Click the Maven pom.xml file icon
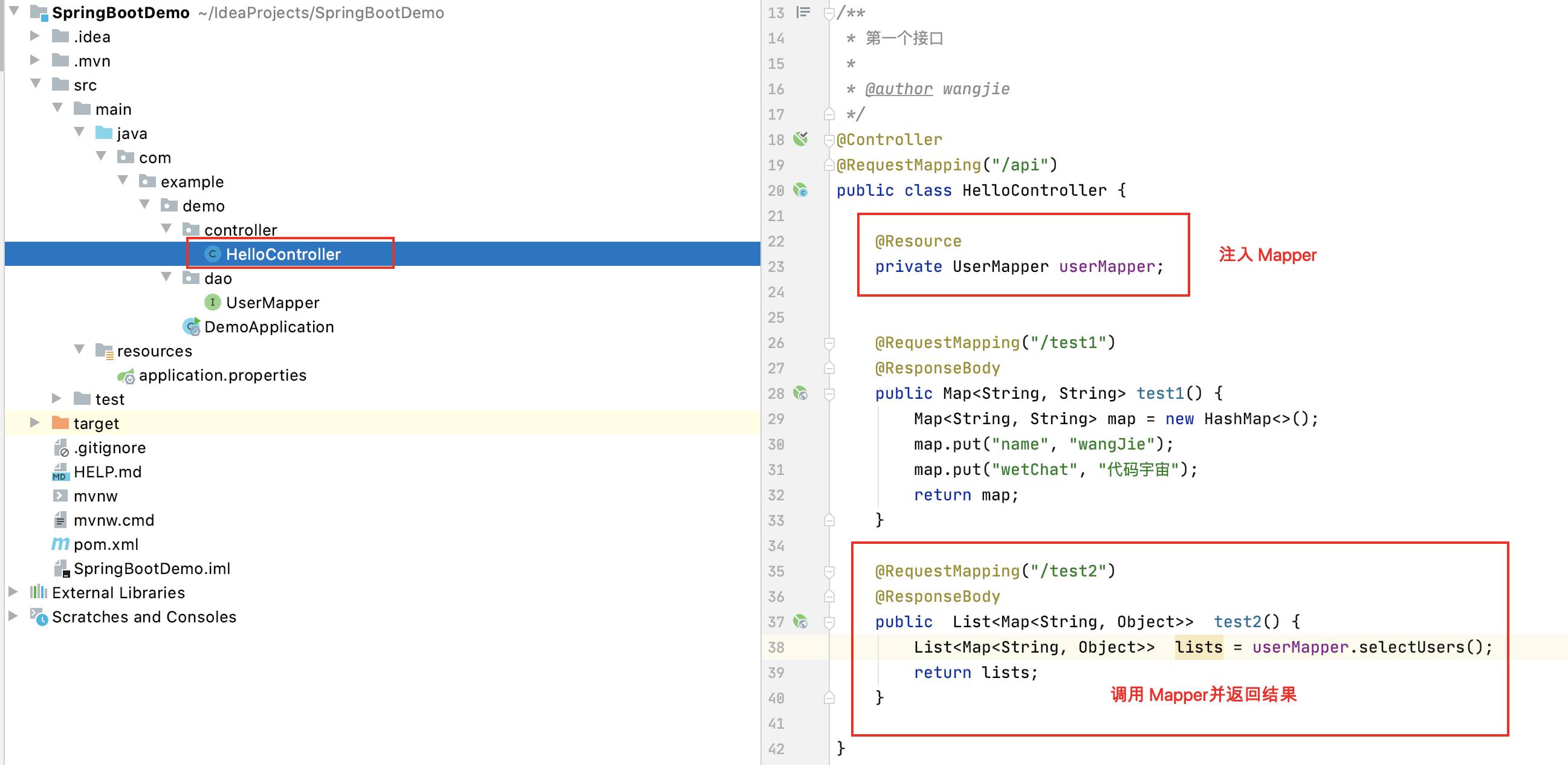Screen dimensions: 1568x765 (60, 544)
